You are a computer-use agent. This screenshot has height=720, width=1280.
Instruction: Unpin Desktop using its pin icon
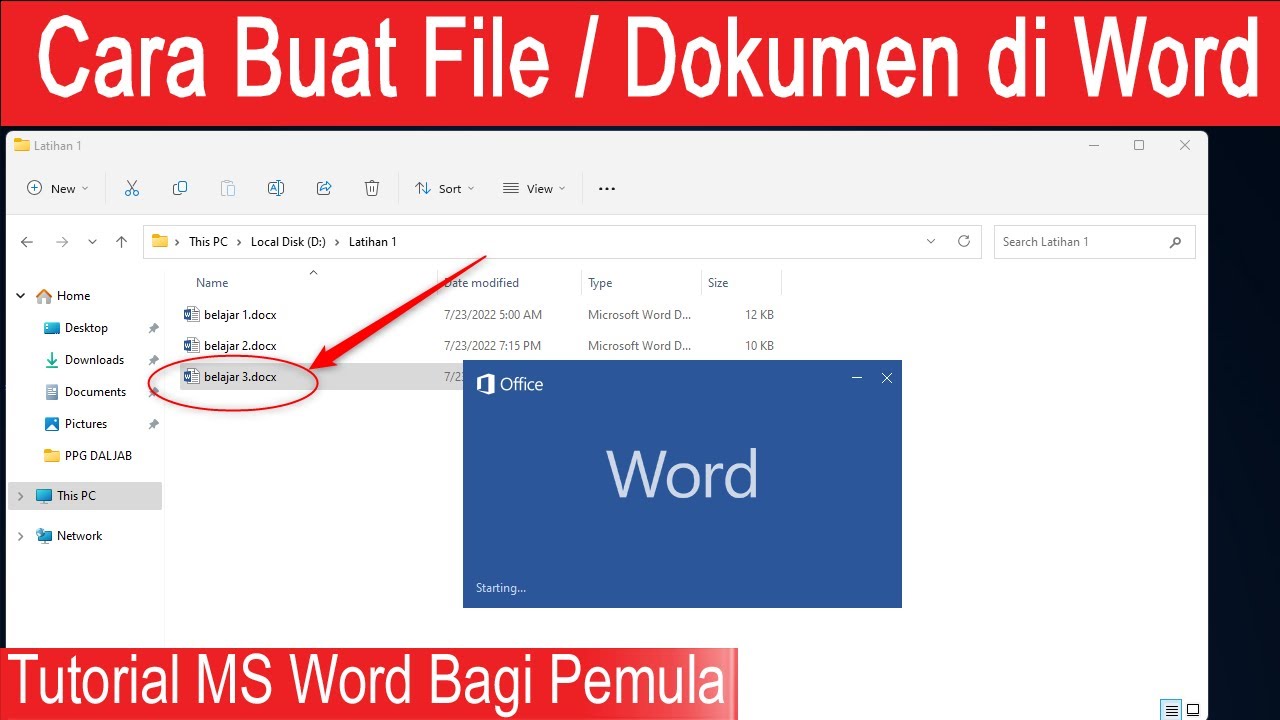coord(153,328)
